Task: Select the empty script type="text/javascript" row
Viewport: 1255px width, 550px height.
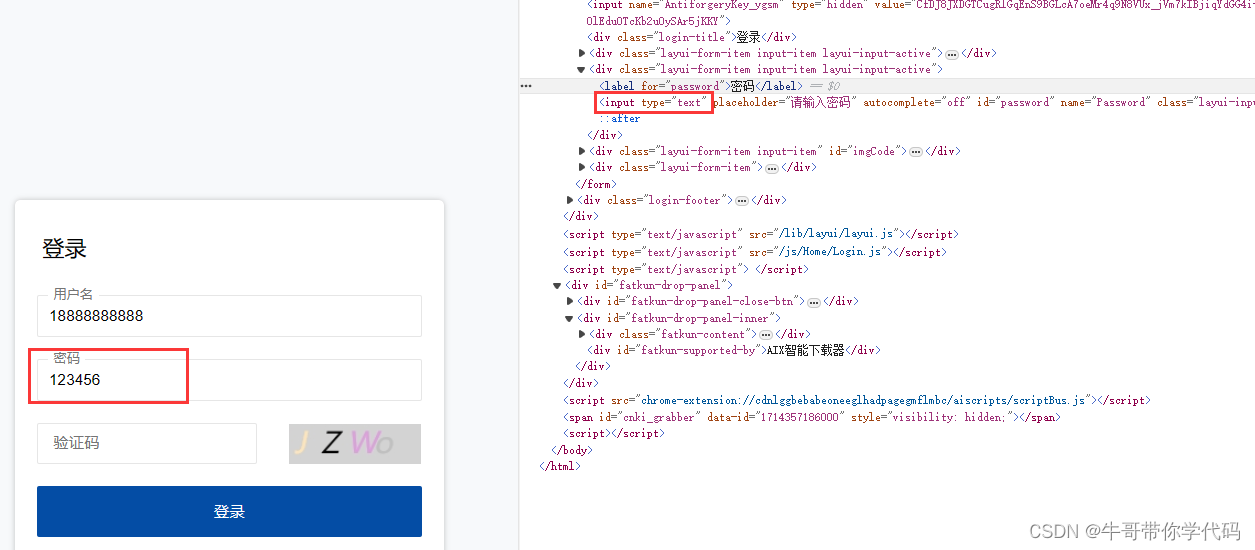Action: [886, 269]
